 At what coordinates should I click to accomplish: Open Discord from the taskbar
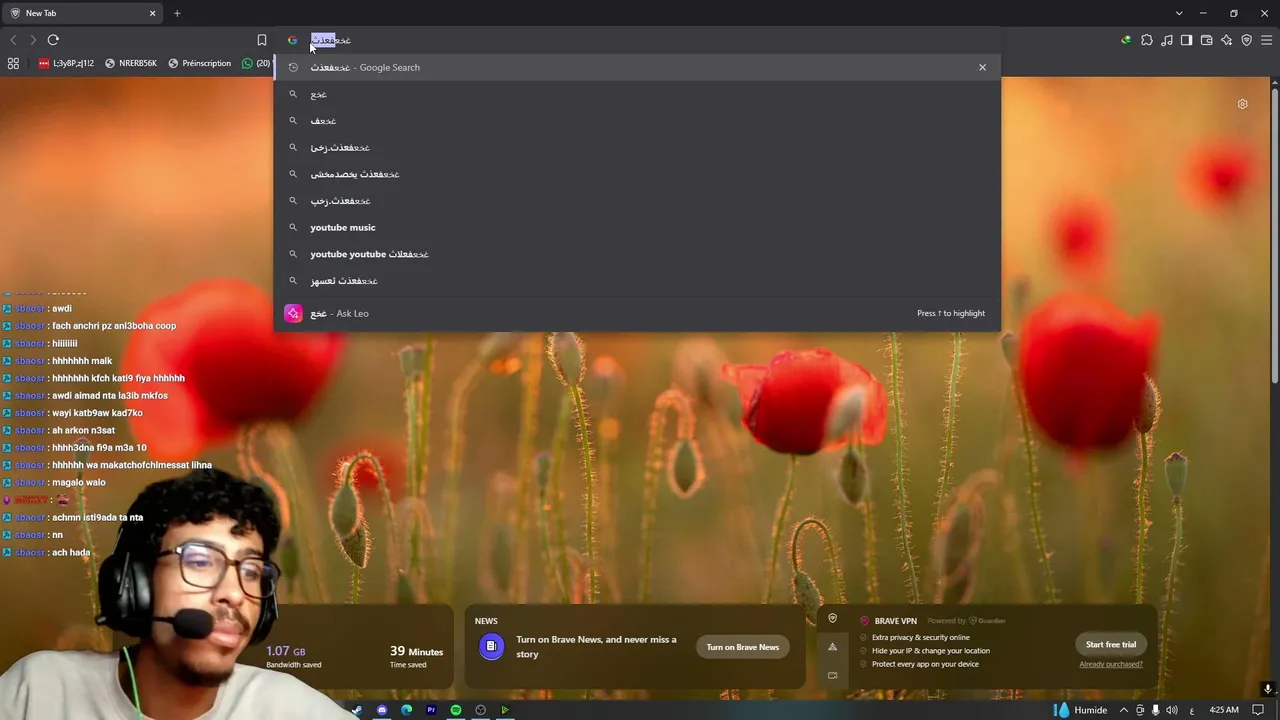[x=382, y=710]
